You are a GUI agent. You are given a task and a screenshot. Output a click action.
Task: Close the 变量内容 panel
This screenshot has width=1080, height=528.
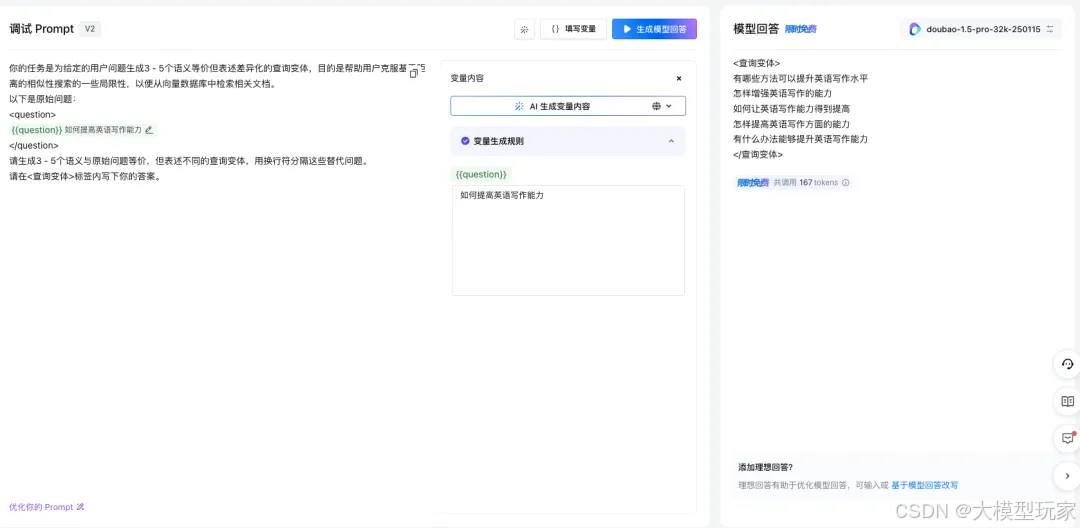(x=678, y=78)
